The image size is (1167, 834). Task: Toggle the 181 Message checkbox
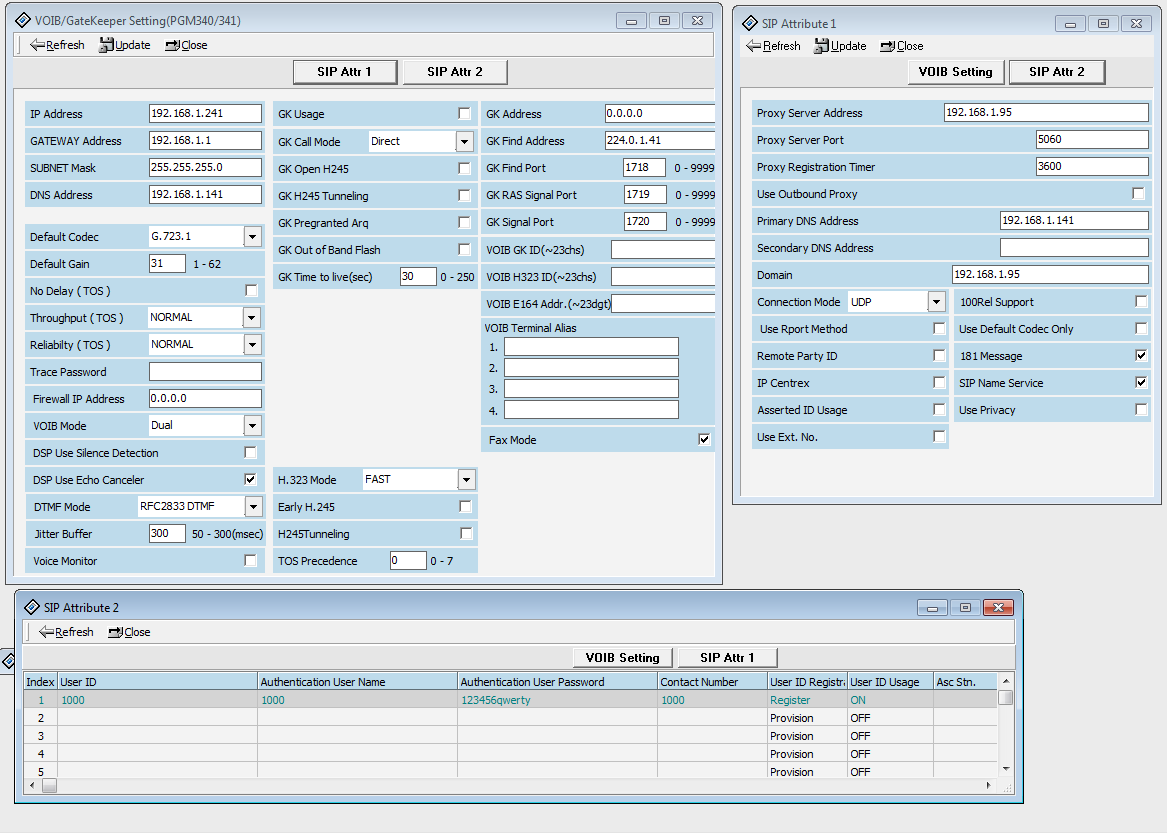[x=1141, y=356]
